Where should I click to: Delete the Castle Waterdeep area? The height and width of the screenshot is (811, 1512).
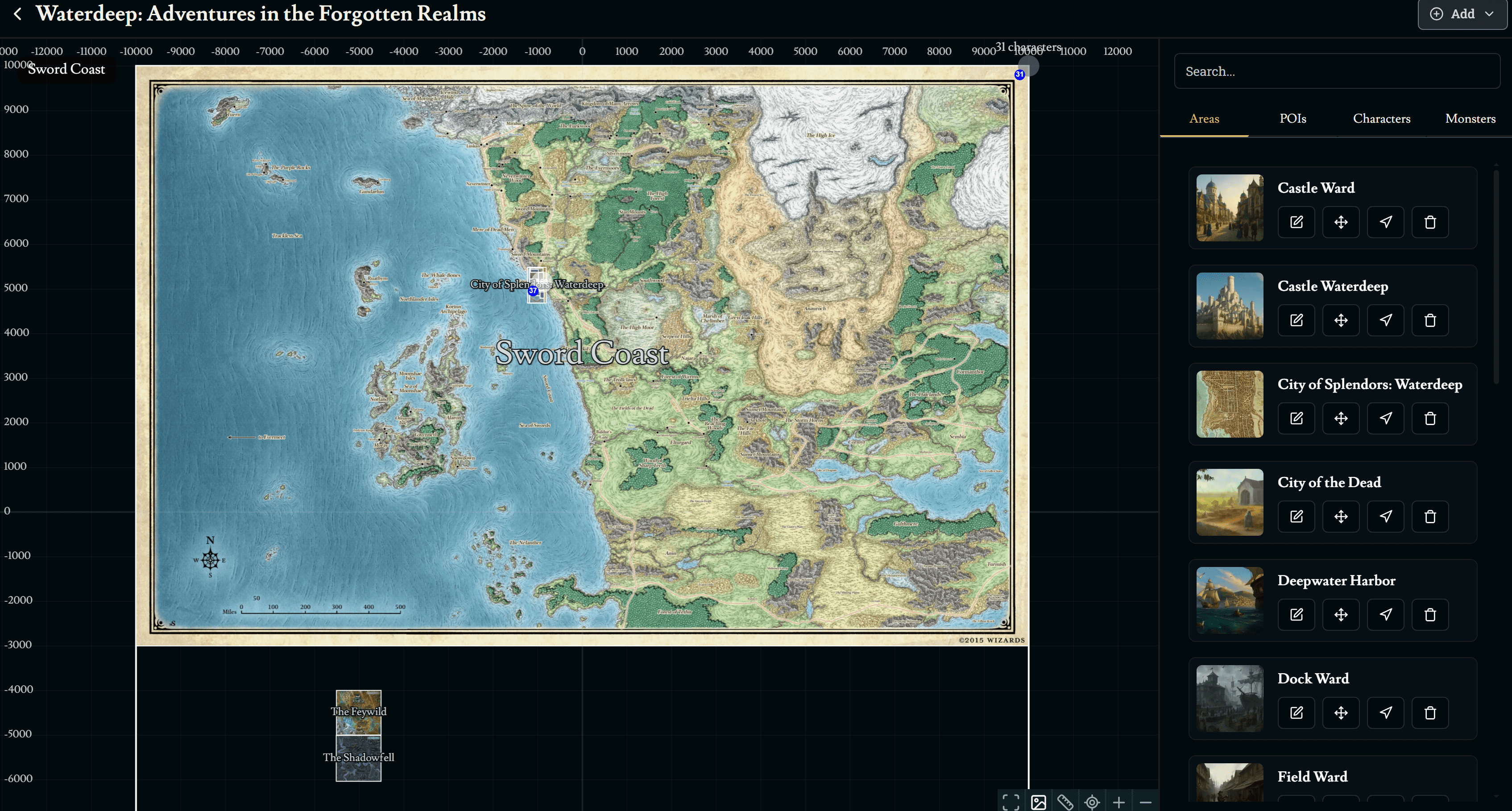pos(1430,320)
